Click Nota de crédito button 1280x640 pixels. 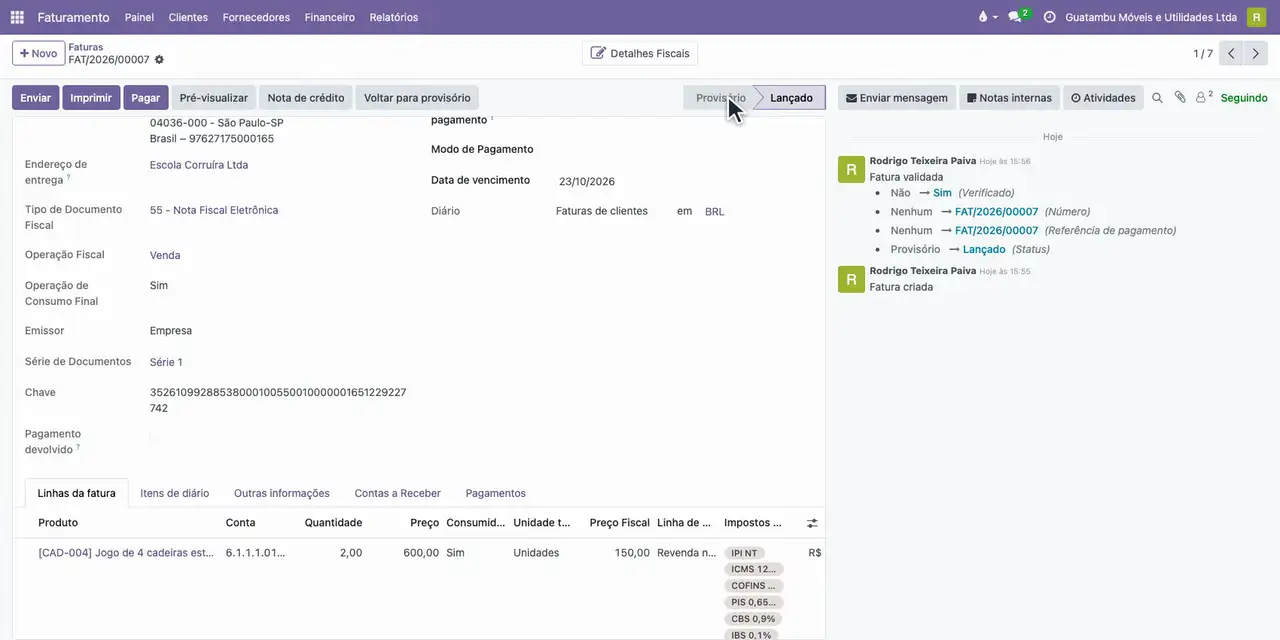pyautogui.click(x=306, y=98)
